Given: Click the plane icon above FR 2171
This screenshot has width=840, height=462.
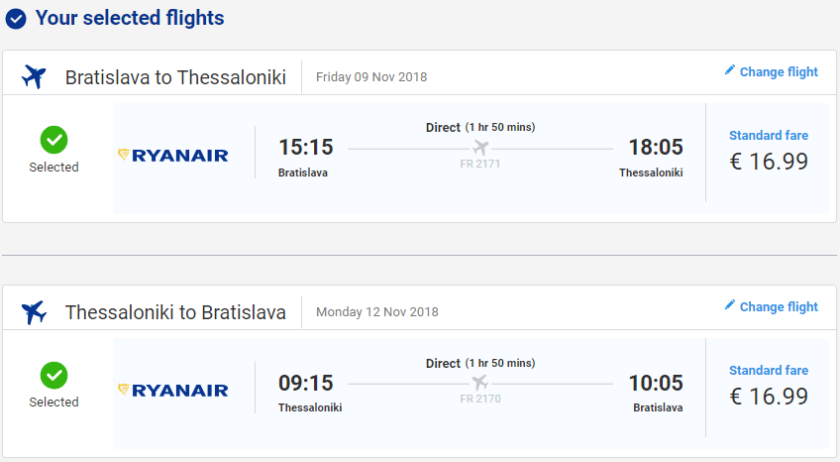Looking at the screenshot, I should [480, 148].
